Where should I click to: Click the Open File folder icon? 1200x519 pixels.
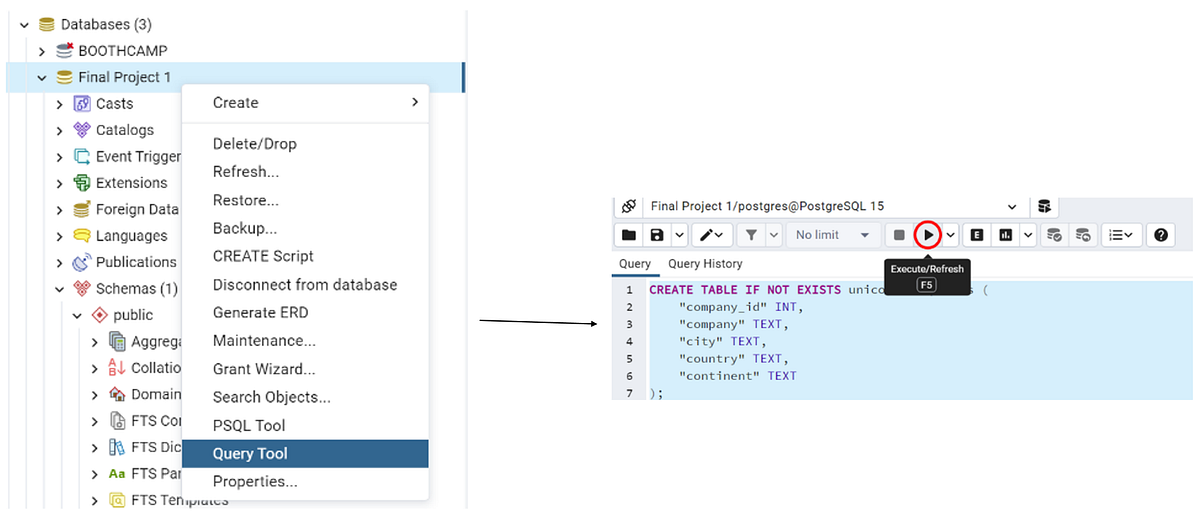point(629,235)
